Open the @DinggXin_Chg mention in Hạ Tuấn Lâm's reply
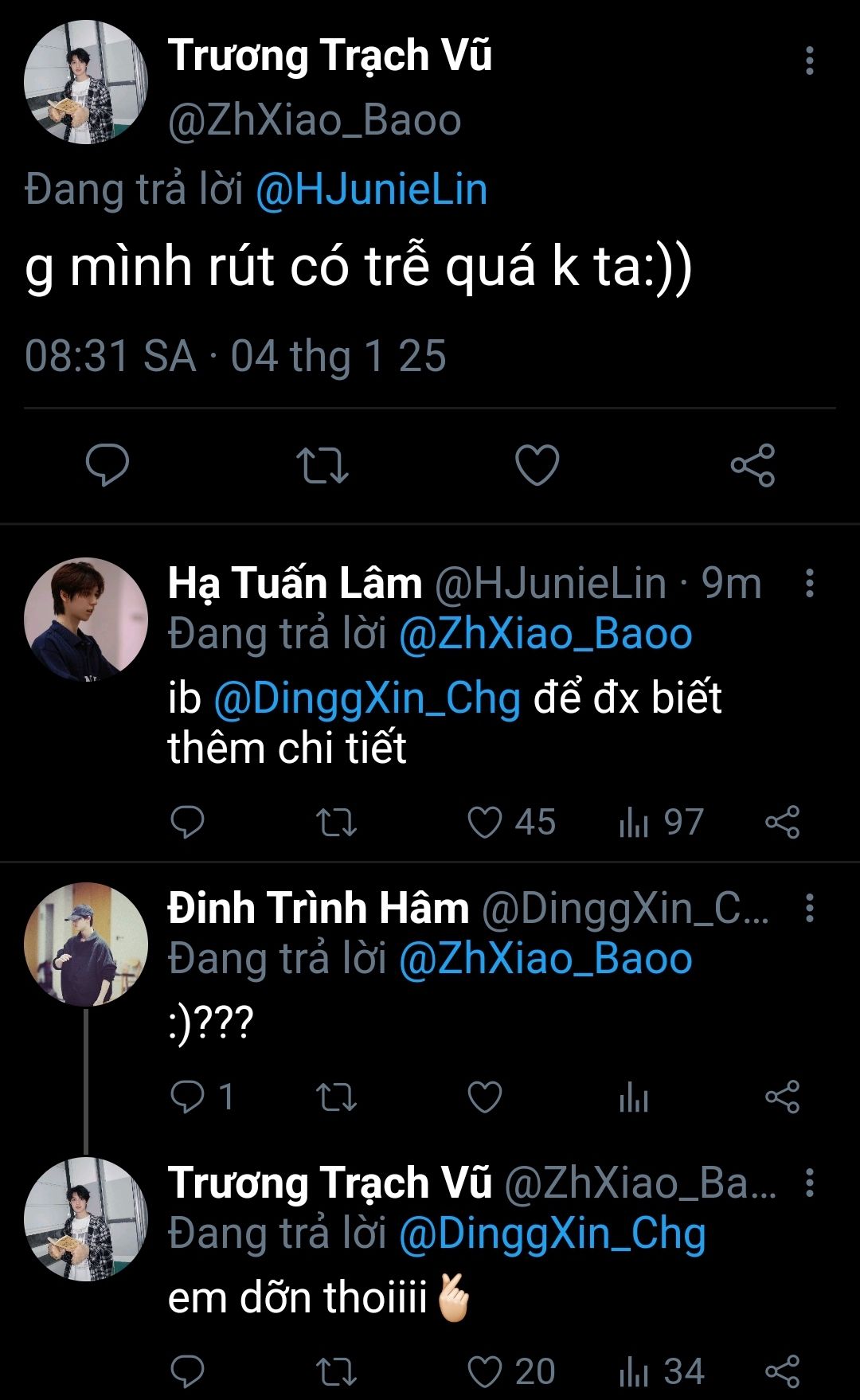Viewport: 860px width, 1400px height. tap(367, 698)
